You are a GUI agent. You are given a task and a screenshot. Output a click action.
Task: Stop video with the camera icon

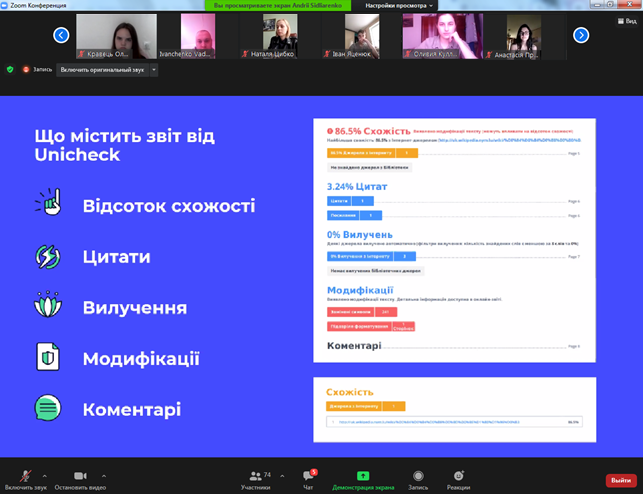80,476
